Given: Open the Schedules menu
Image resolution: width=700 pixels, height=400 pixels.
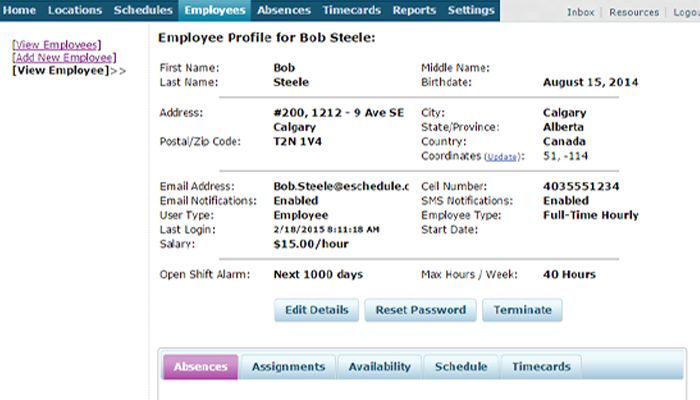Looking at the screenshot, I should click(x=142, y=11).
